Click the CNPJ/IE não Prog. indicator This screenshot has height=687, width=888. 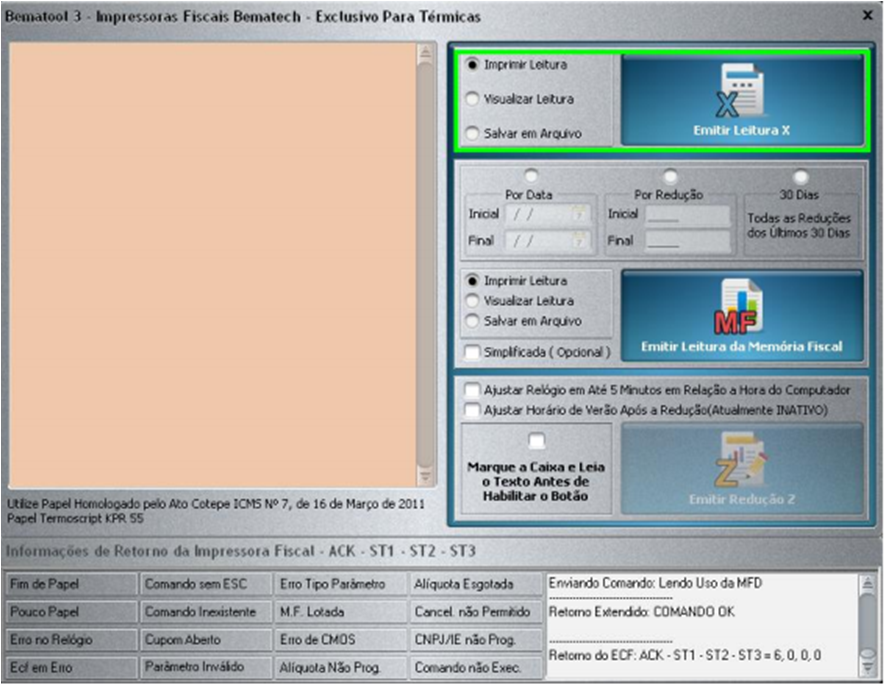476,640
